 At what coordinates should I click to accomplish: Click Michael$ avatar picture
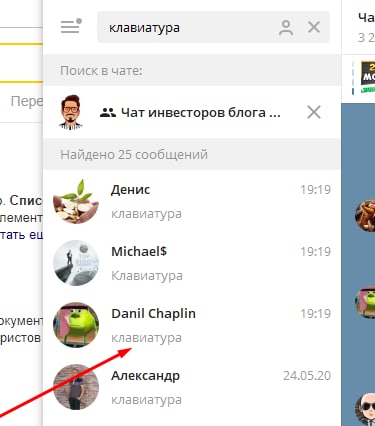tap(76, 263)
